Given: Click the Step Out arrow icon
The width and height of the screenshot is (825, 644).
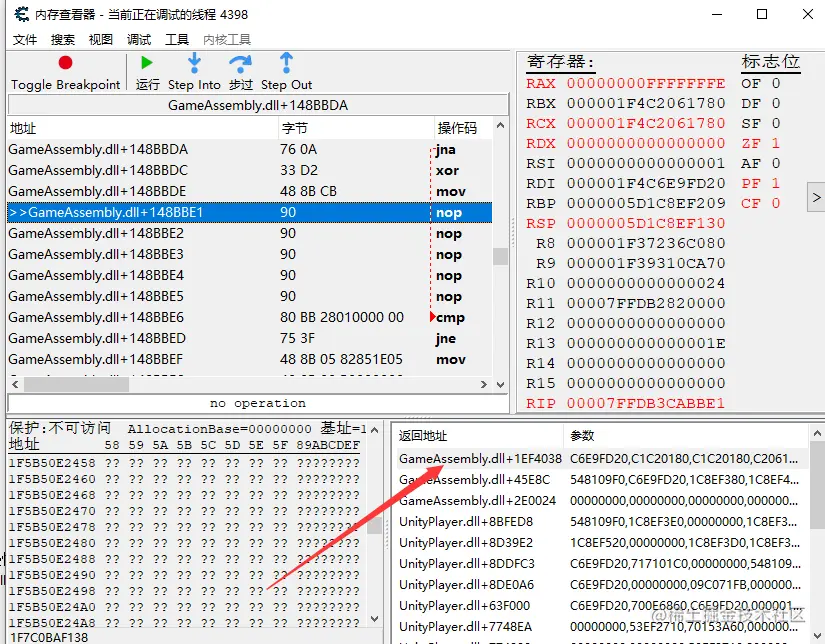Looking at the screenshot, I should coord(286,63).
